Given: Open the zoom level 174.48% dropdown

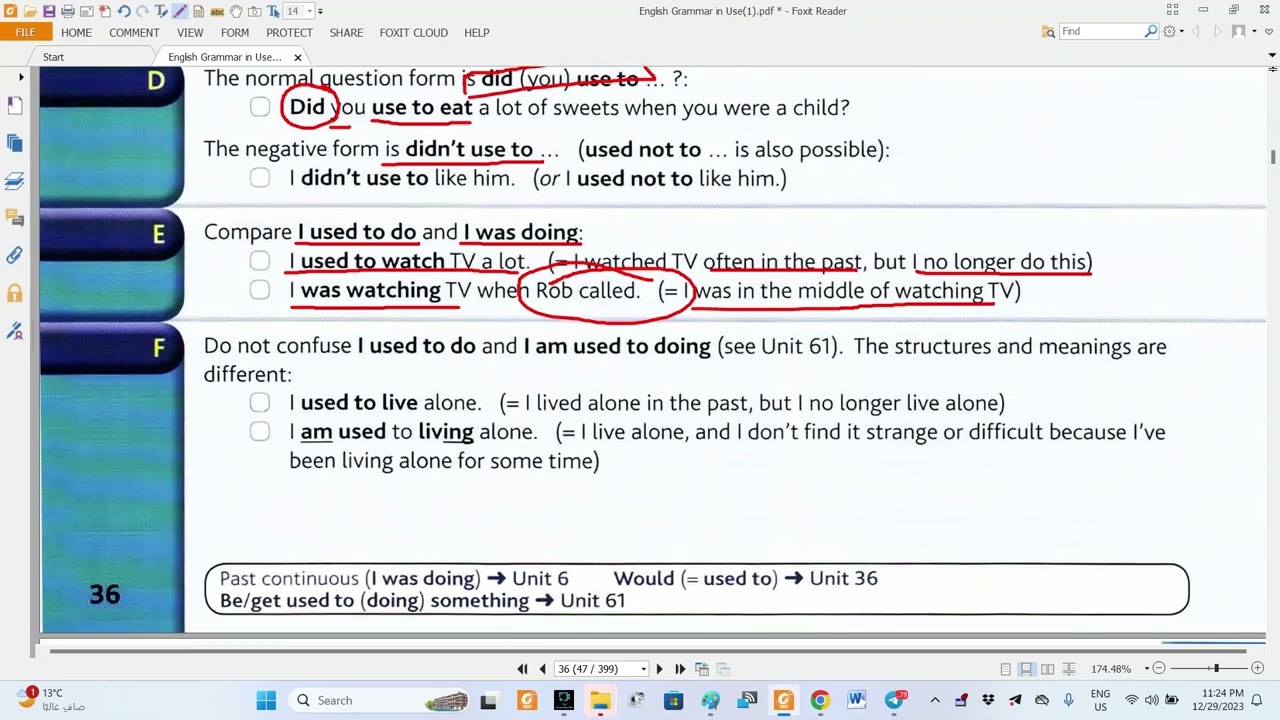Looking at the screenshot, I should click(x=1146, y=668).
